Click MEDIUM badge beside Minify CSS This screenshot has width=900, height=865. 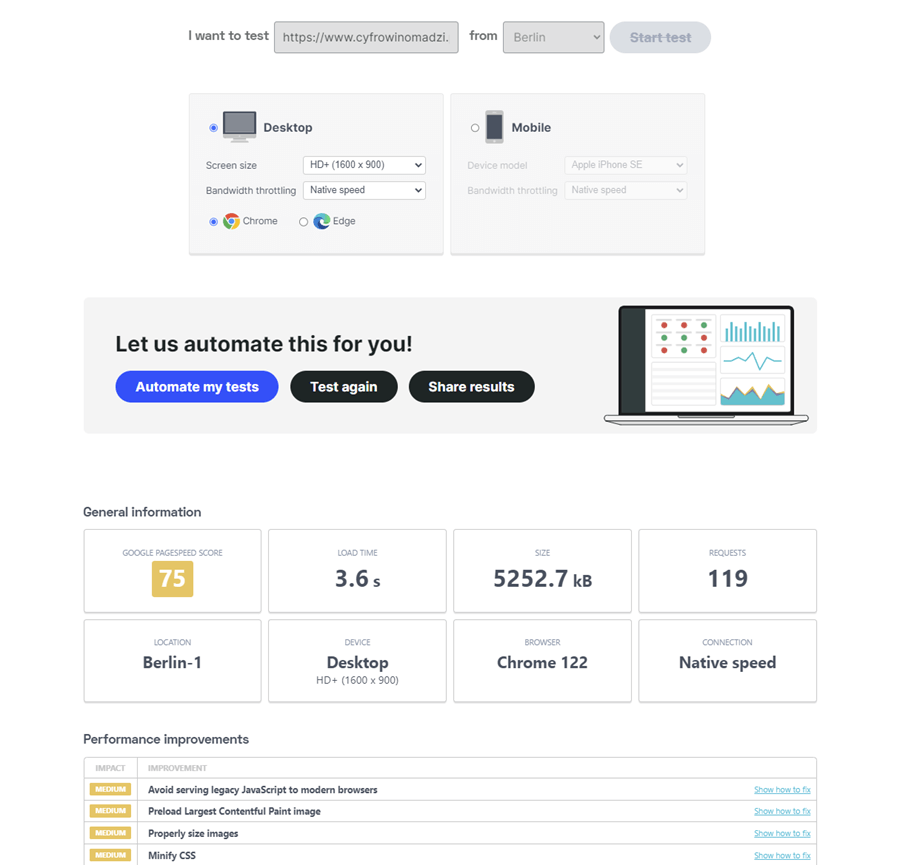pos(110,855)
